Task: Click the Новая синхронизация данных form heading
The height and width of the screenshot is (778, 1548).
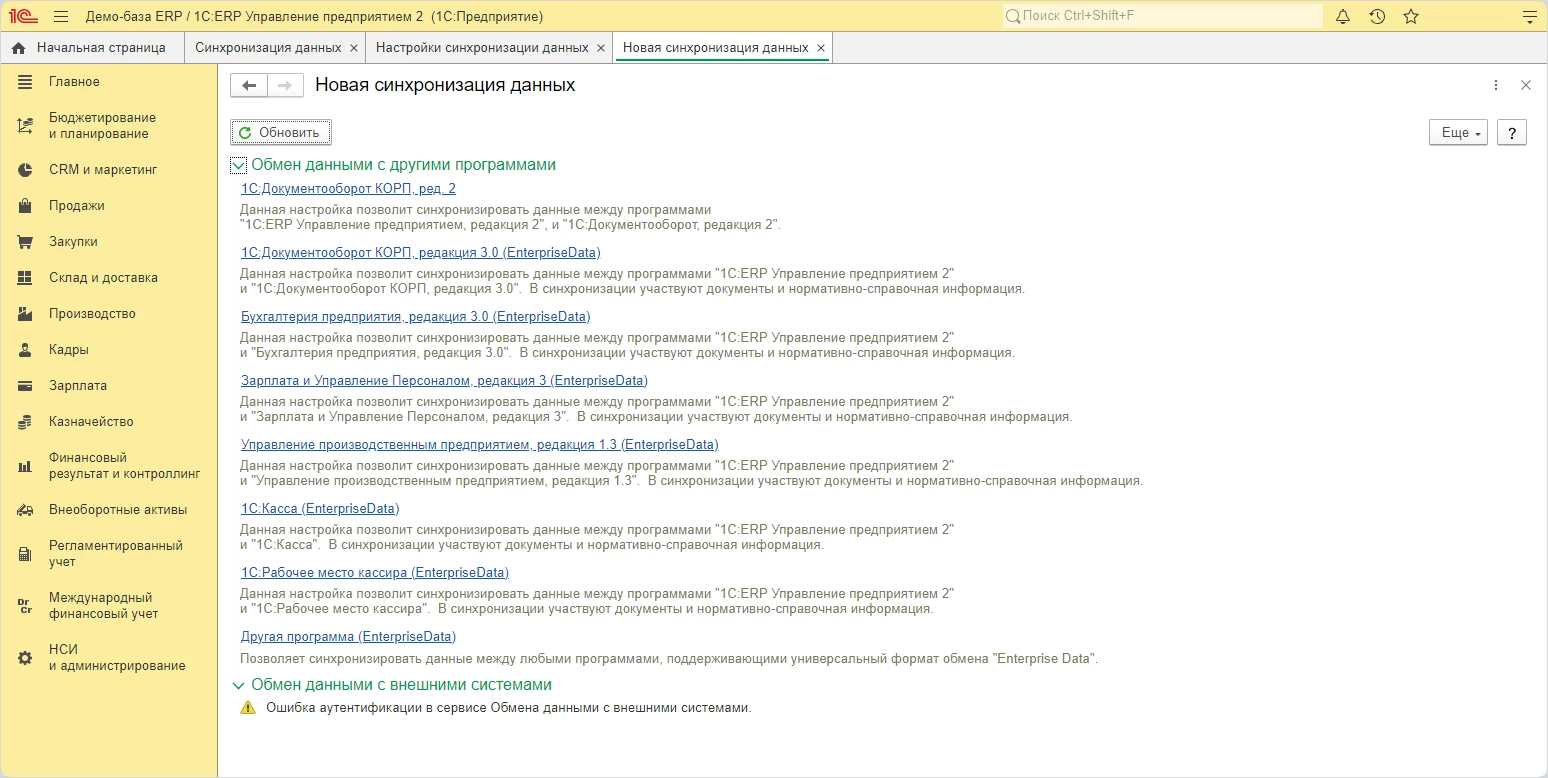Action: point(445,85)
